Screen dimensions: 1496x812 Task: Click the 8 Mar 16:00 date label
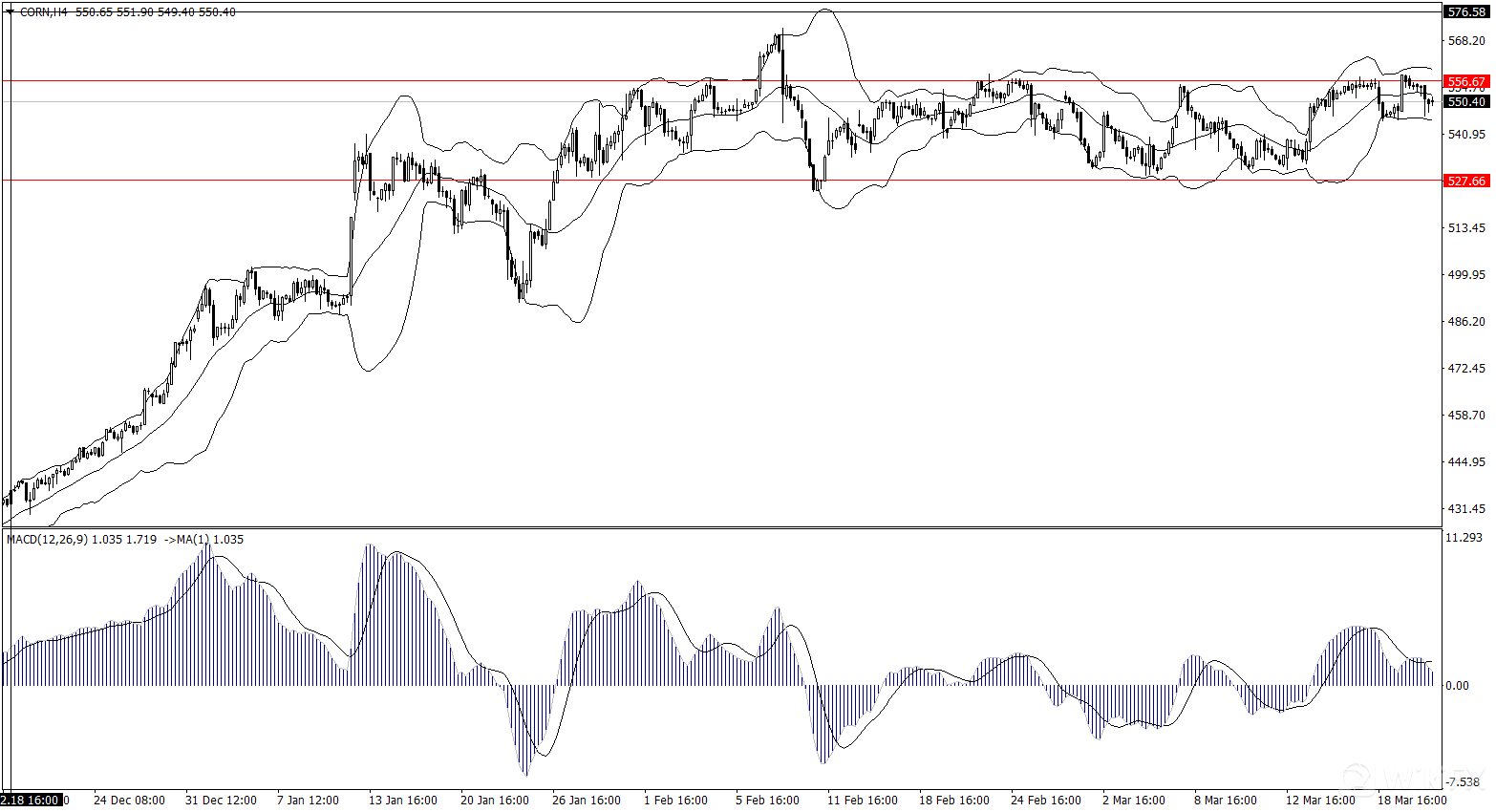click(x=1226, y=800)
